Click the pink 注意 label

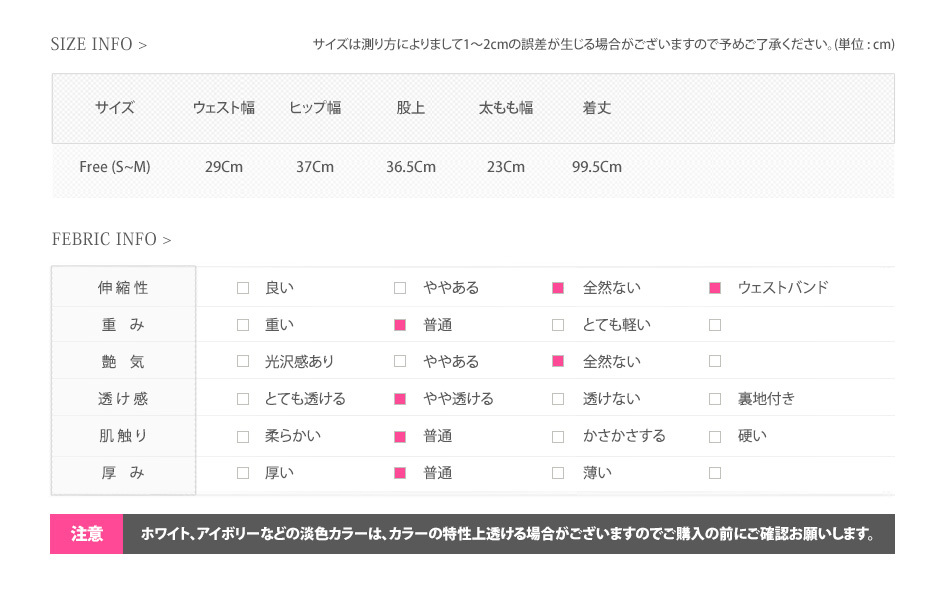87,534
